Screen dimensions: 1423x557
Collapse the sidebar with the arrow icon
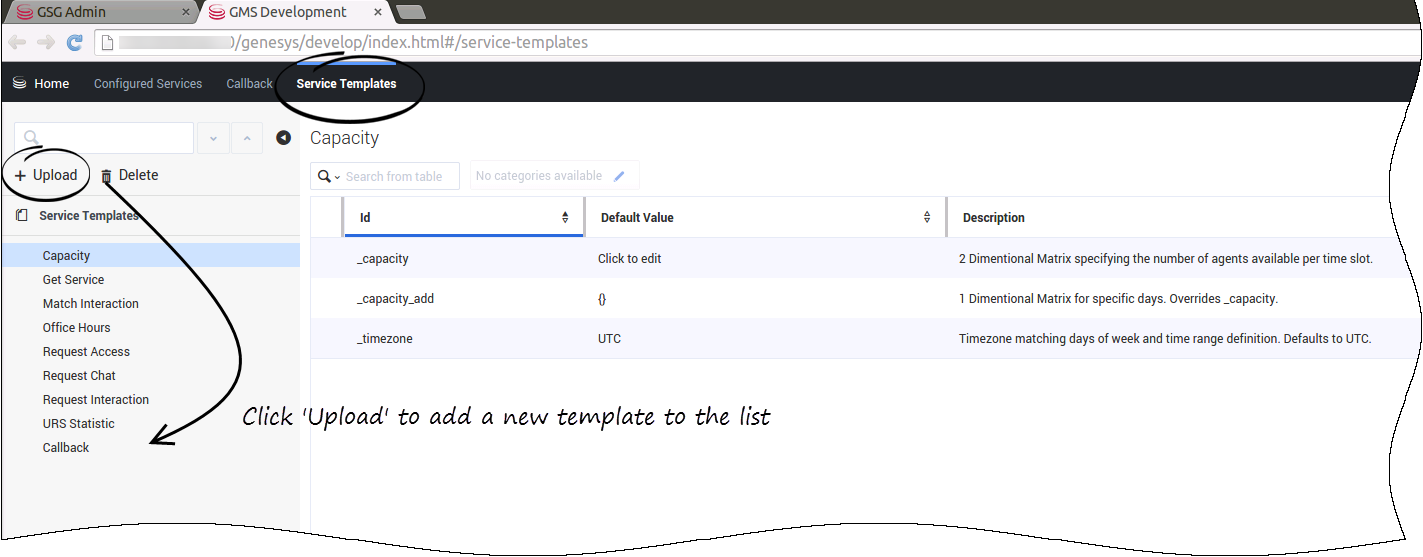click(283, 138)
